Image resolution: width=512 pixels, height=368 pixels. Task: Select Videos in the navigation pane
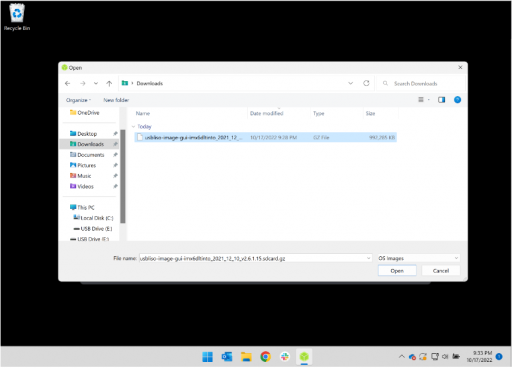click(x=82, y=186)
